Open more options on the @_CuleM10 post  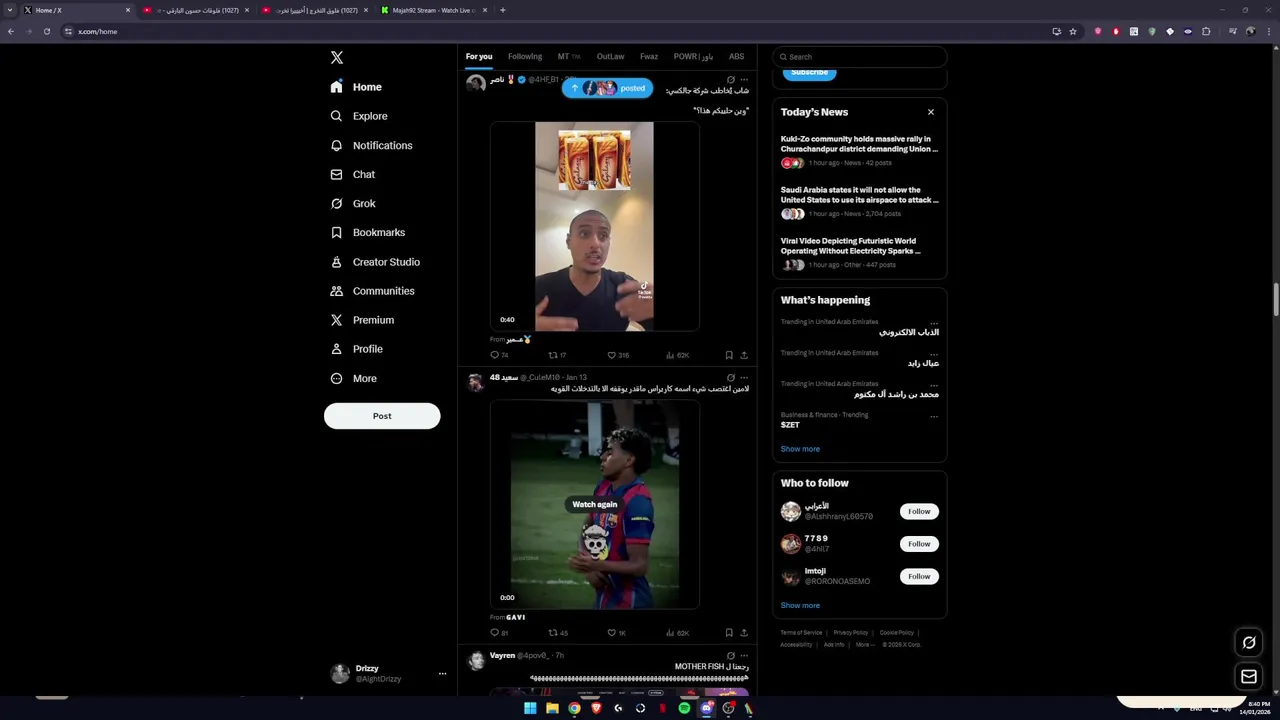tap(744, 378)
